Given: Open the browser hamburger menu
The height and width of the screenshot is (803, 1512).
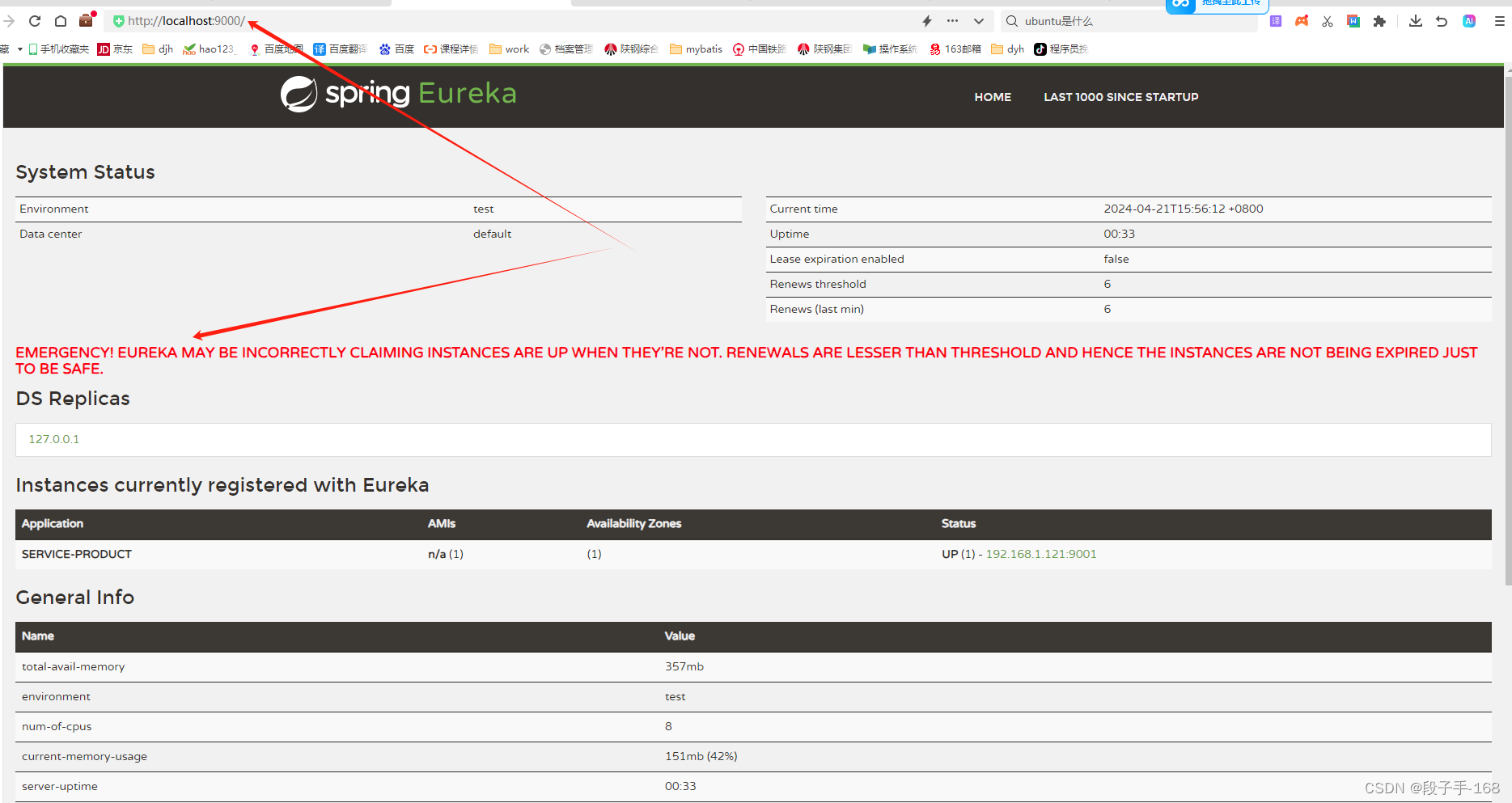Looking at the screenshot, I should tap(1499, 21).
